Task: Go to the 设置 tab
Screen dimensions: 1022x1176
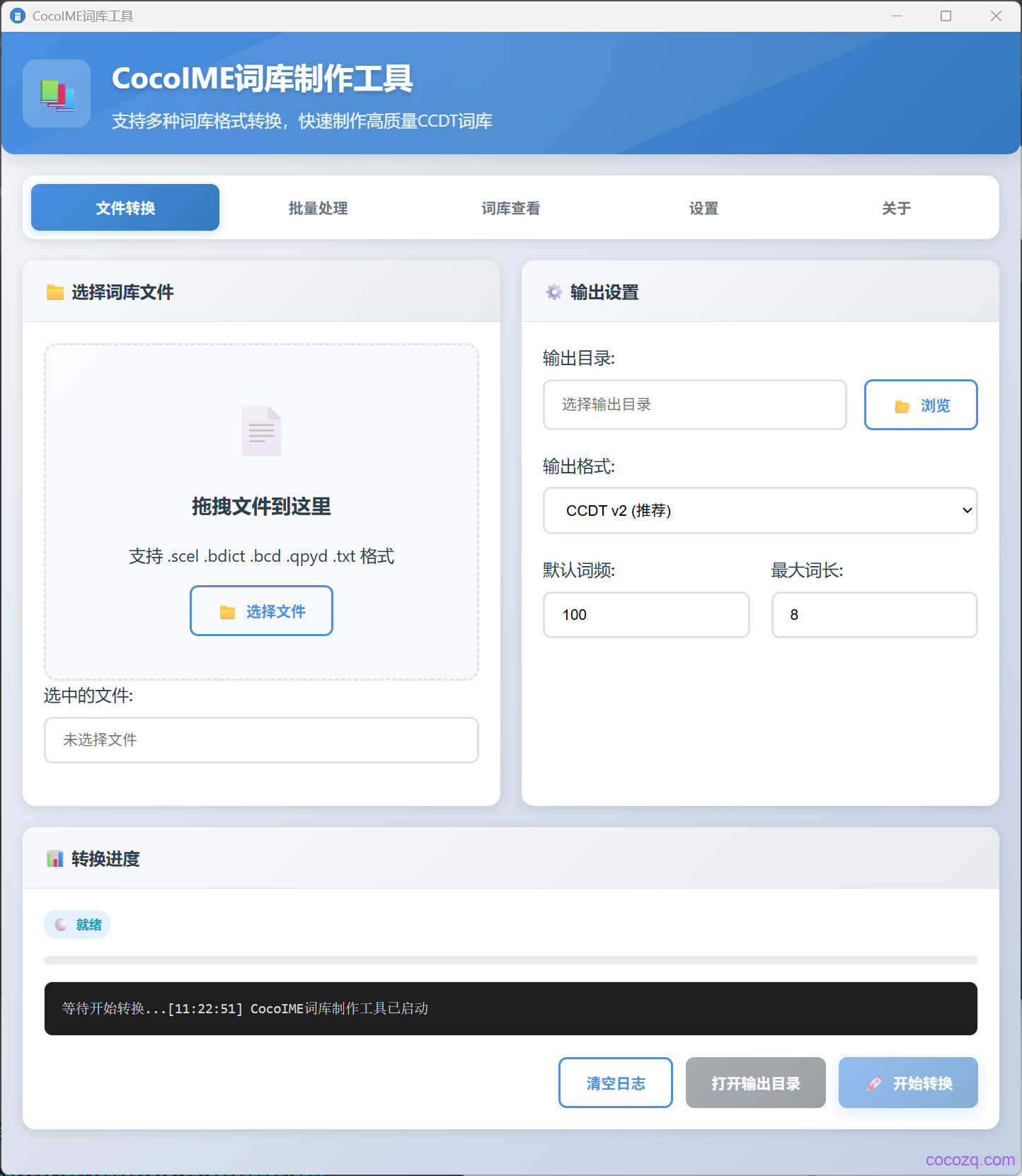Action: pyautogui.click(x=704, y=208)
